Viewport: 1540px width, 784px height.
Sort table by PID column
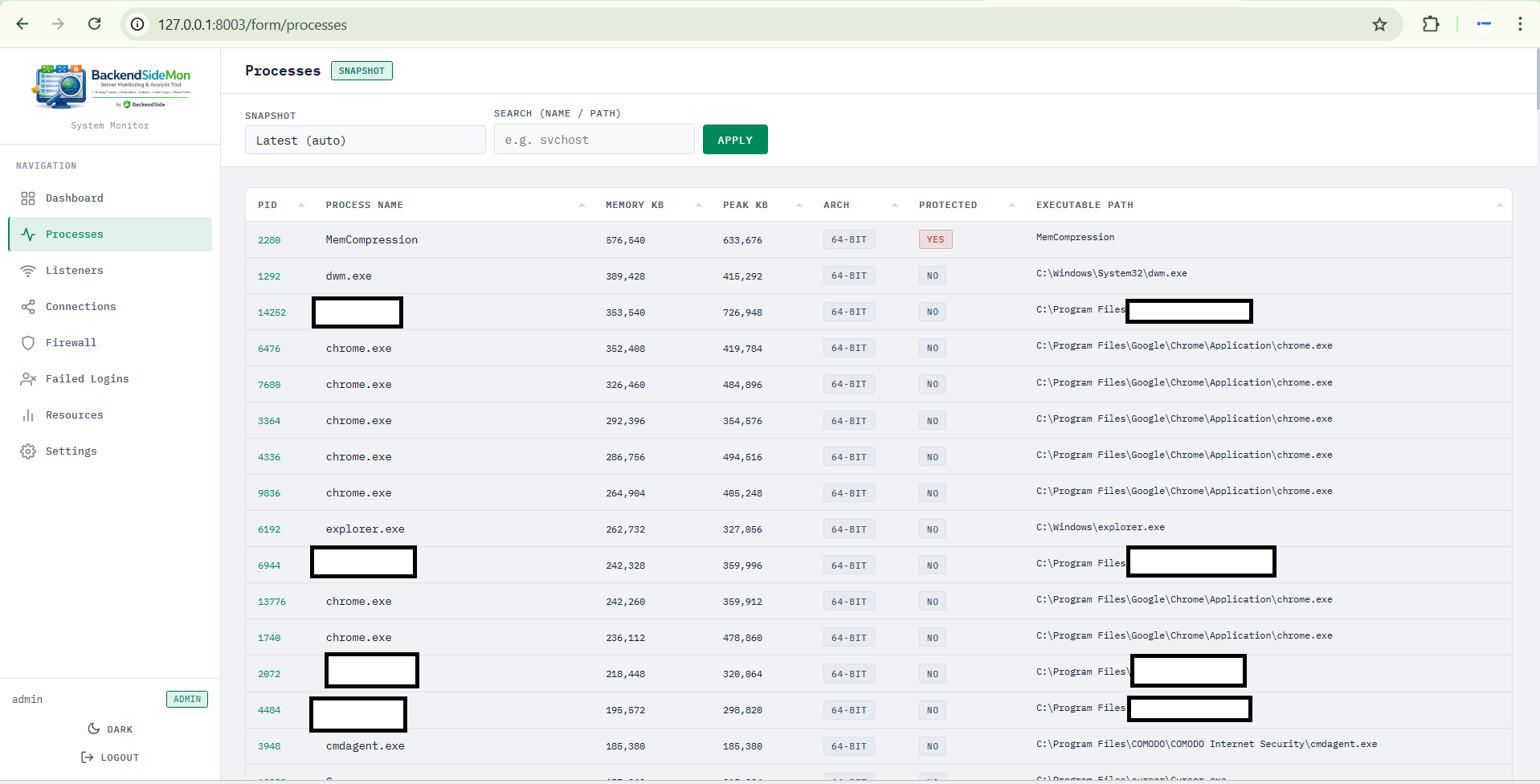click(x=268, y=205)
